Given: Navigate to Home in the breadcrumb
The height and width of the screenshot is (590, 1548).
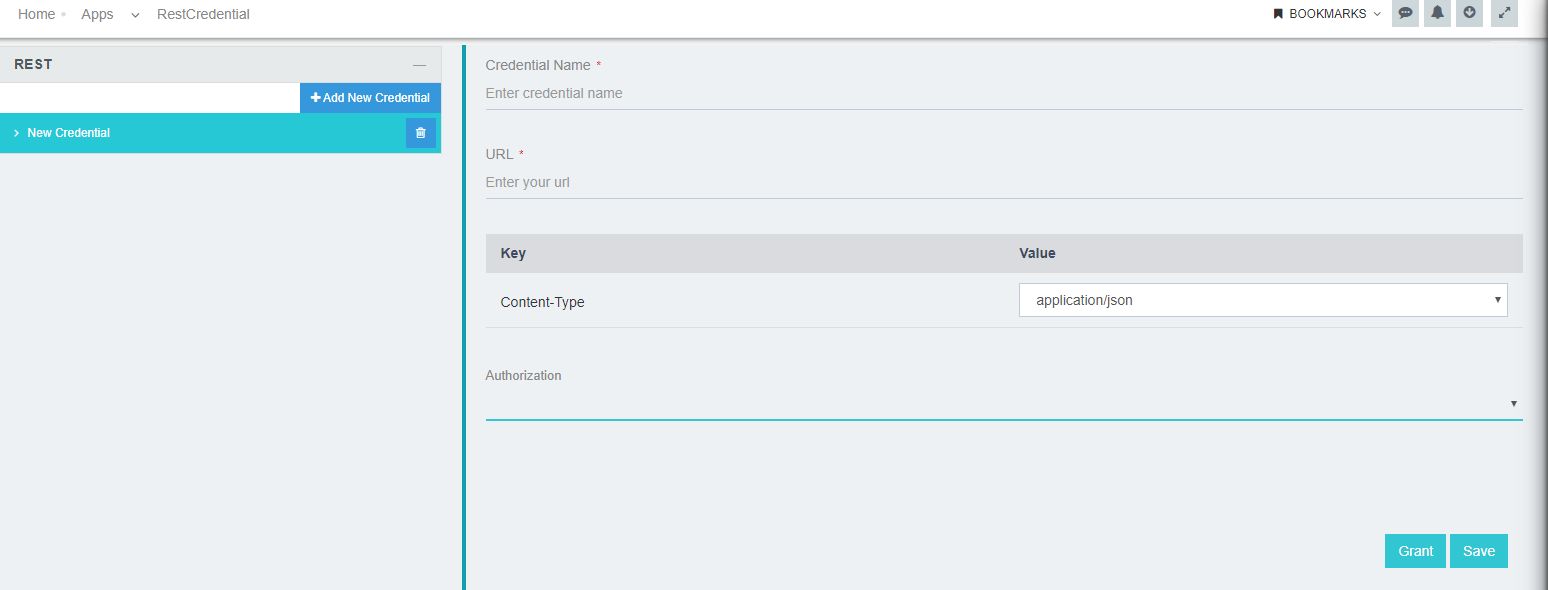Looking at the screenshot, I should 37,13.
